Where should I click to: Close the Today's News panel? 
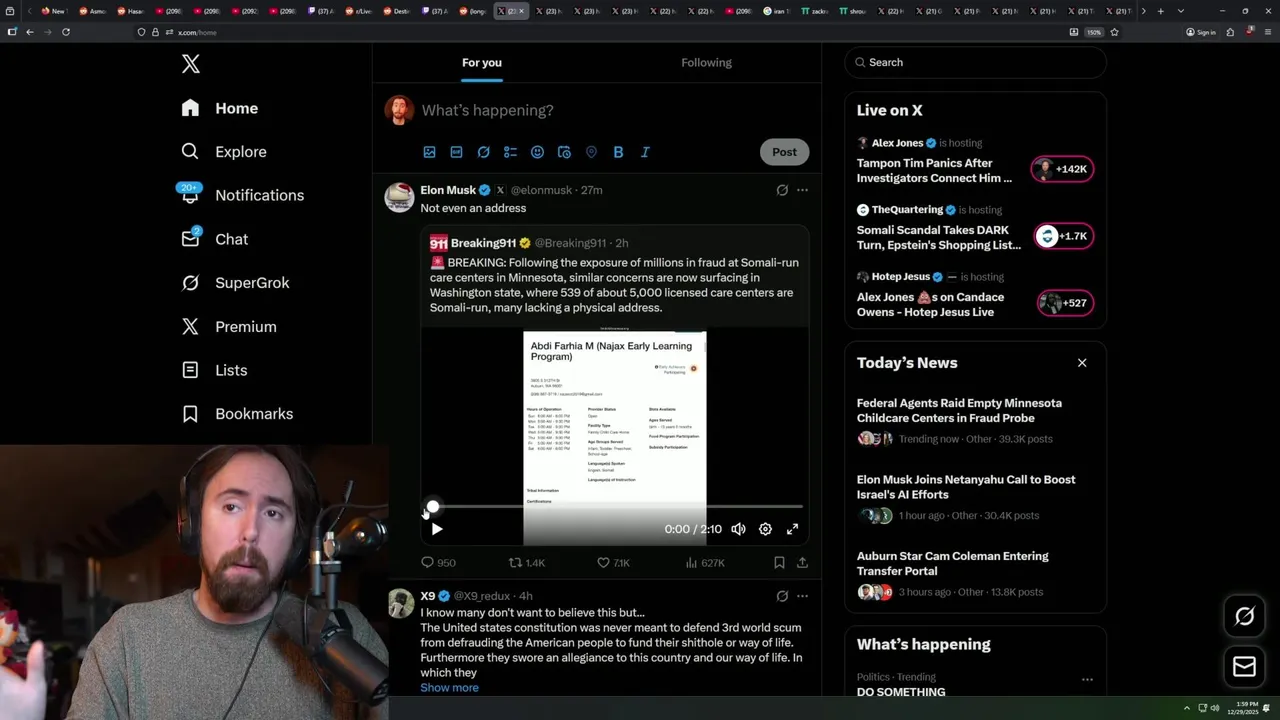point(1082,363)
